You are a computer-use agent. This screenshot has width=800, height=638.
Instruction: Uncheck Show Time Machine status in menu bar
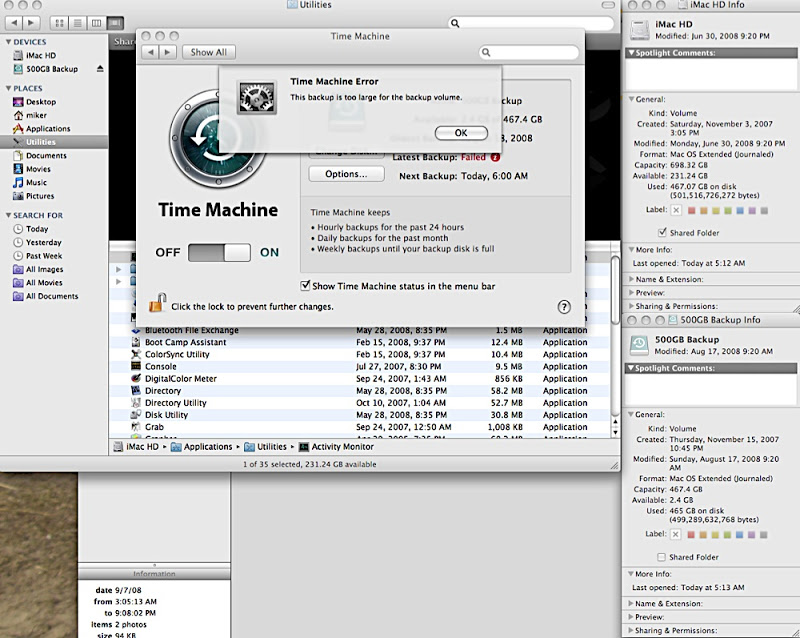pos(305,286)
